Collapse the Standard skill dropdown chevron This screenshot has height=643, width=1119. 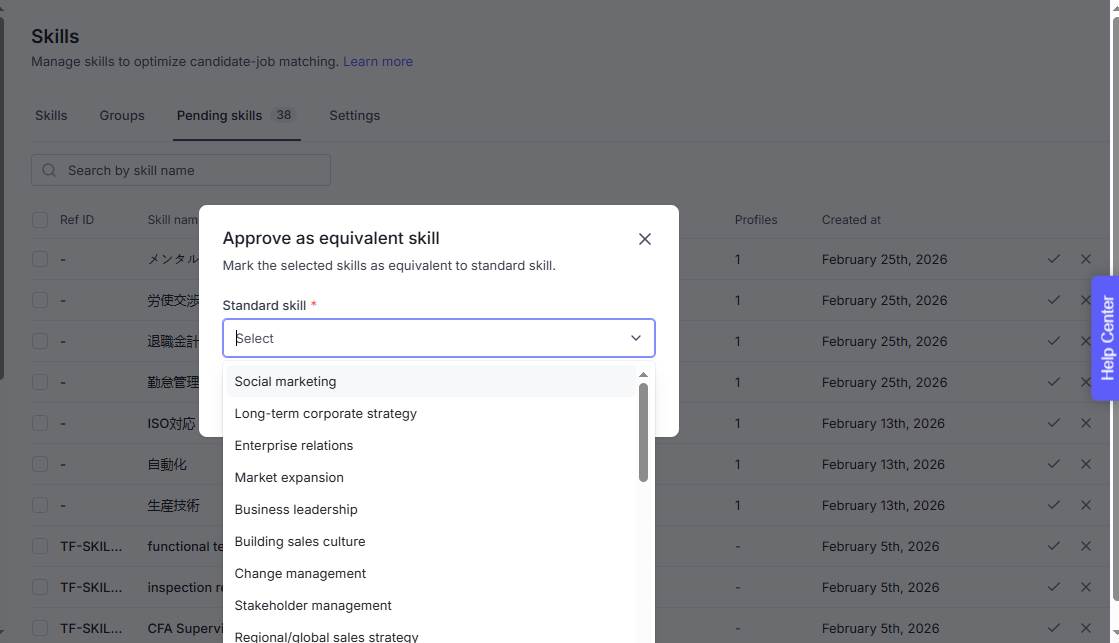[636, 338]
